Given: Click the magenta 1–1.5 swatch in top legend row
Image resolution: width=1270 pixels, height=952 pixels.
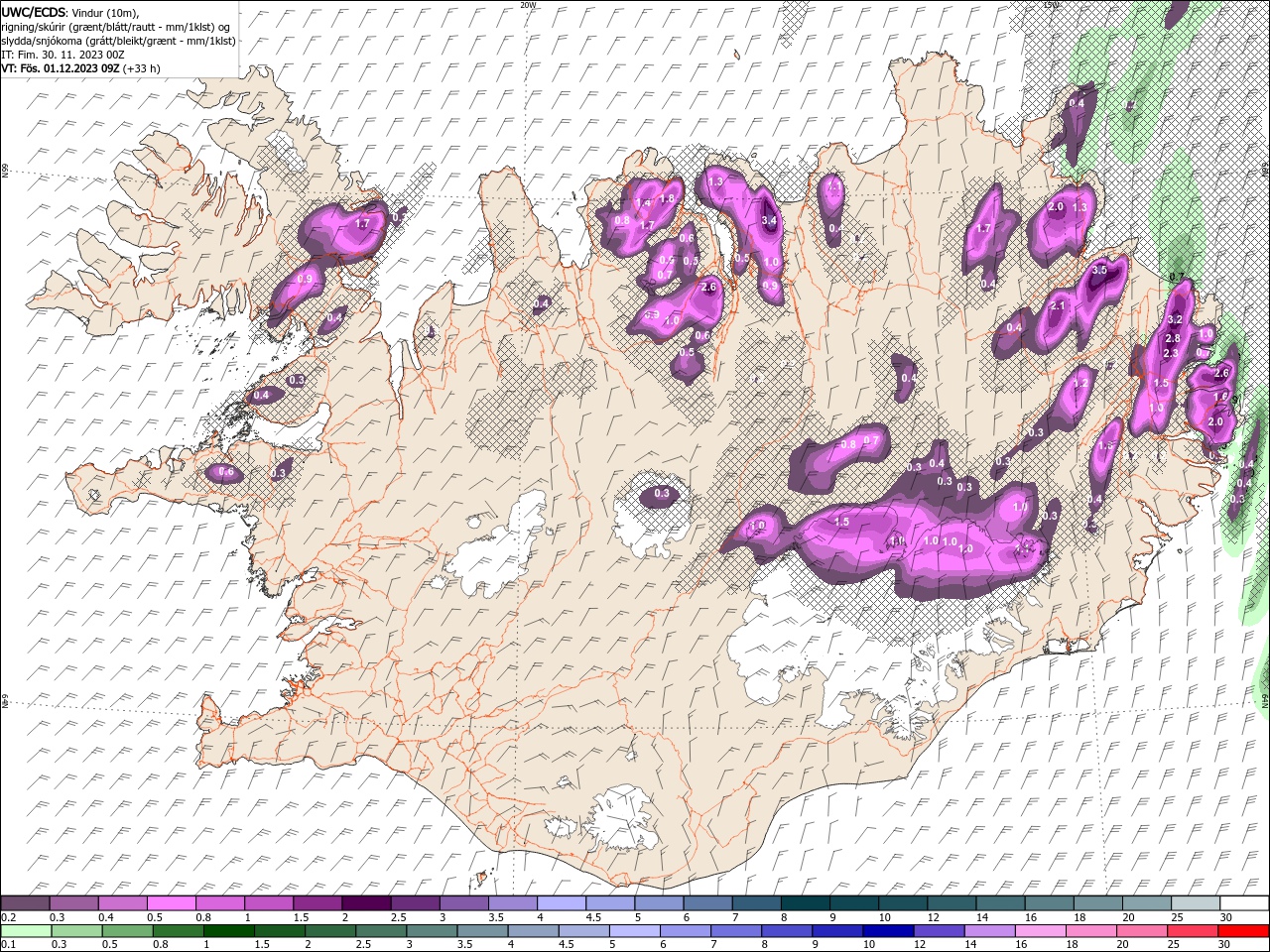Looking at the screenshot, I should click(268, 903).
